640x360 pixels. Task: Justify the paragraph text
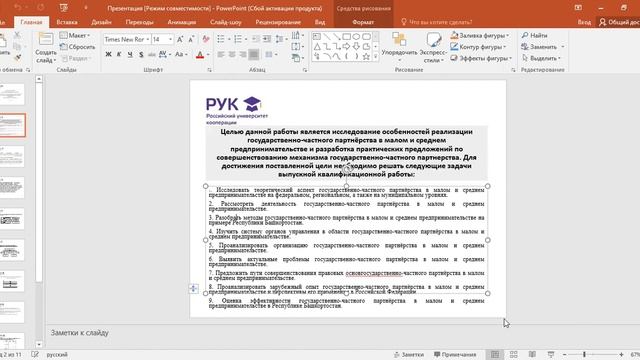[x=253, y=54]
